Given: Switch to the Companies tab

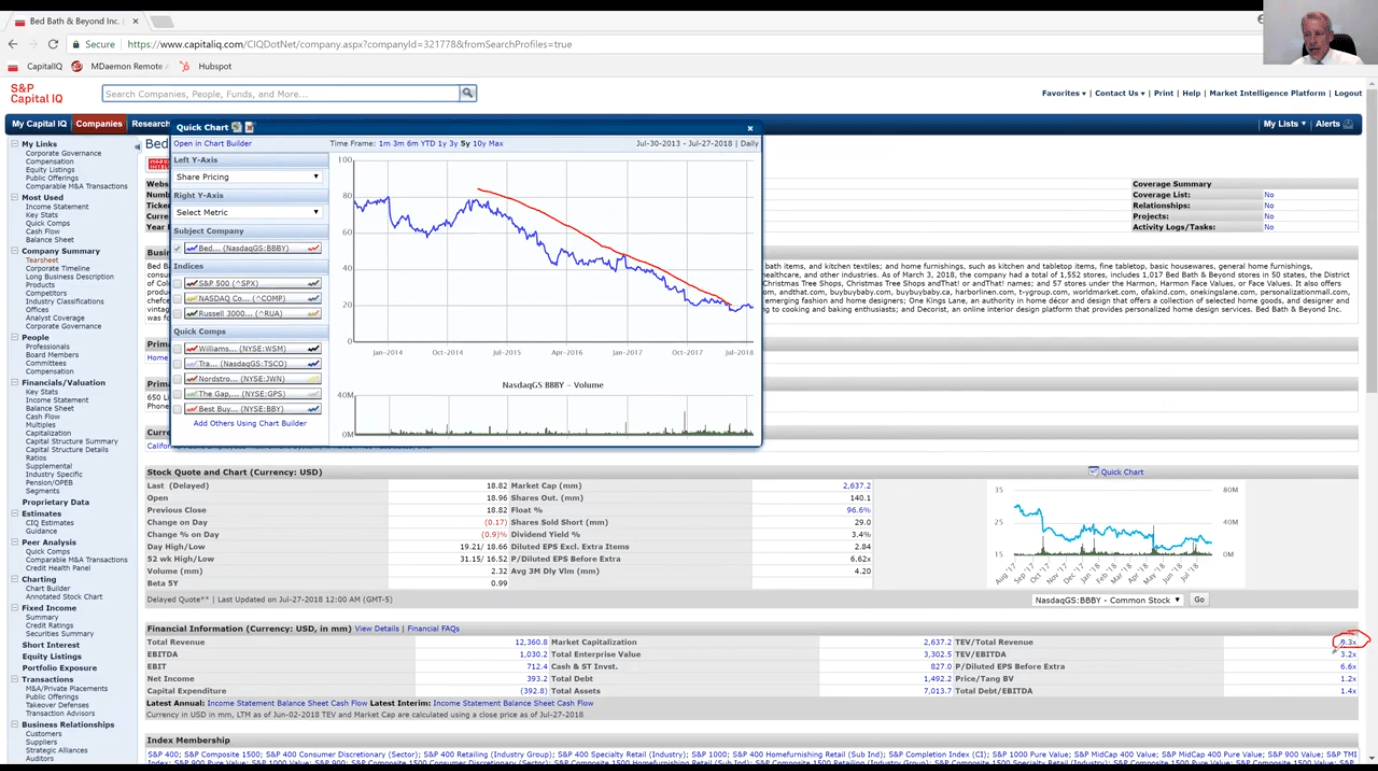Looking at the screenshot, I should pyautogui.click(x=99, y=124).
